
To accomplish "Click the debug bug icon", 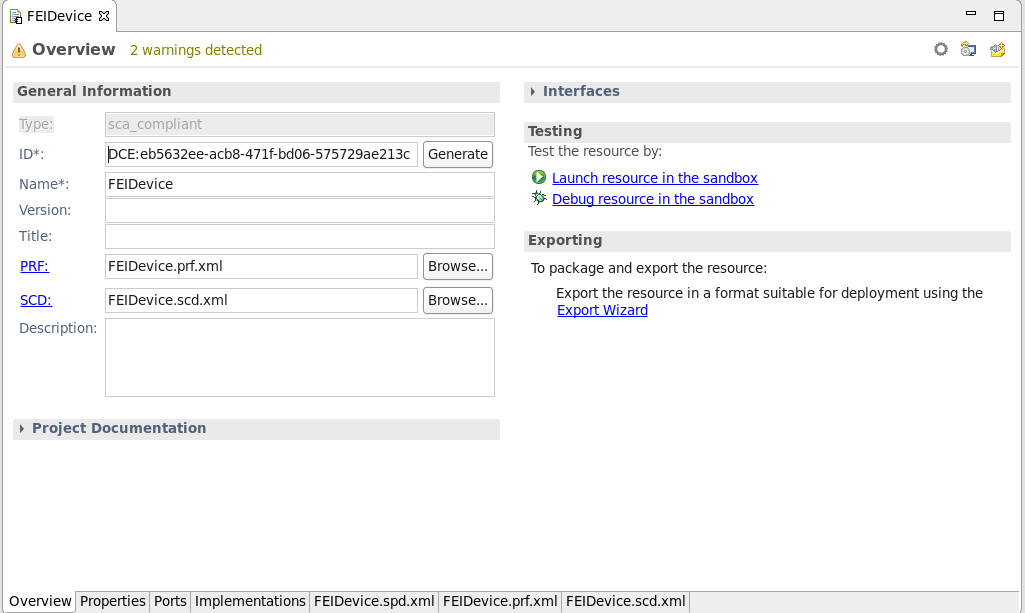I will pos(539,199).
